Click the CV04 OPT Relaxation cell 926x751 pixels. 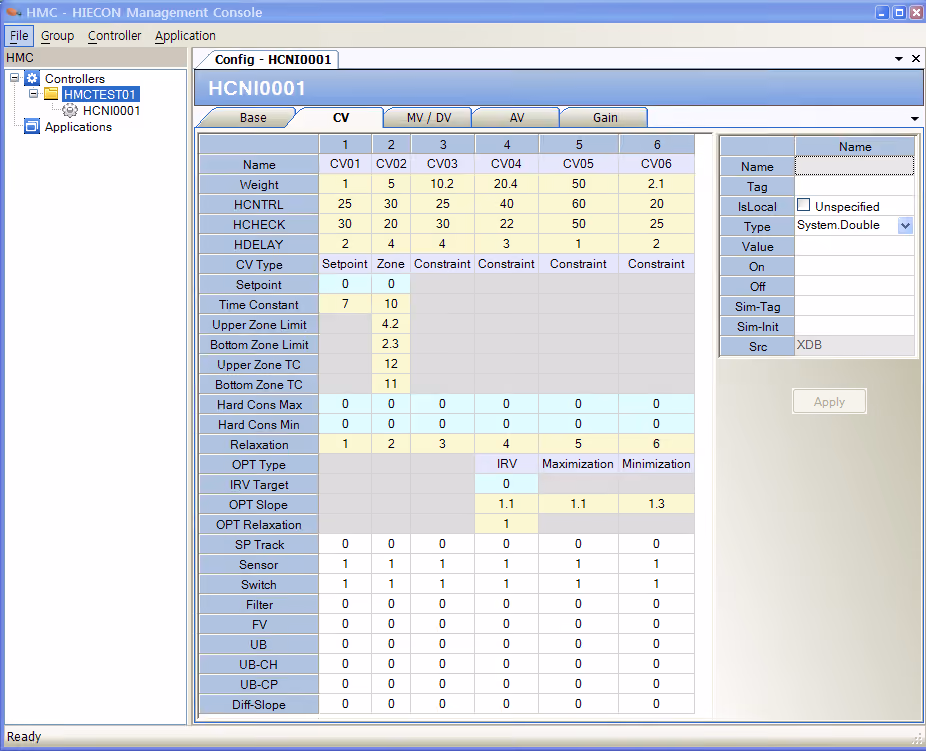click(x=506, y=524)
